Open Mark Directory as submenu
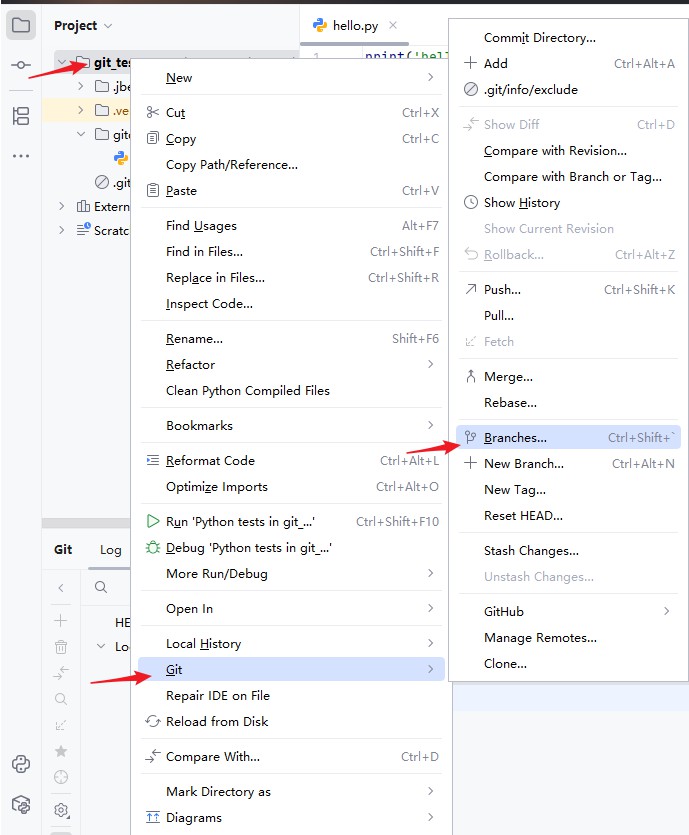689x835 pixels. pyautogui.click(x=291, y=791)
